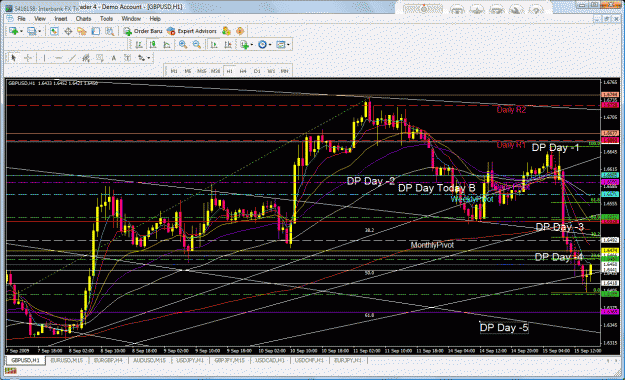
Task: Select the Fibonacci retracement tool
Action: 100,58
